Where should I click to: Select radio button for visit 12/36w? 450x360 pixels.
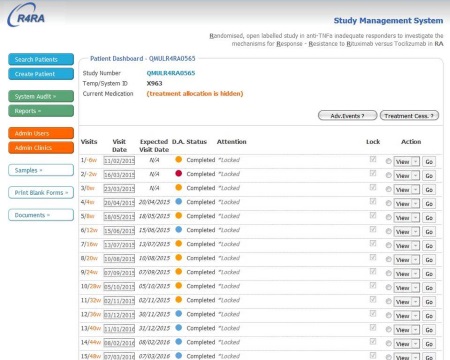388,315
